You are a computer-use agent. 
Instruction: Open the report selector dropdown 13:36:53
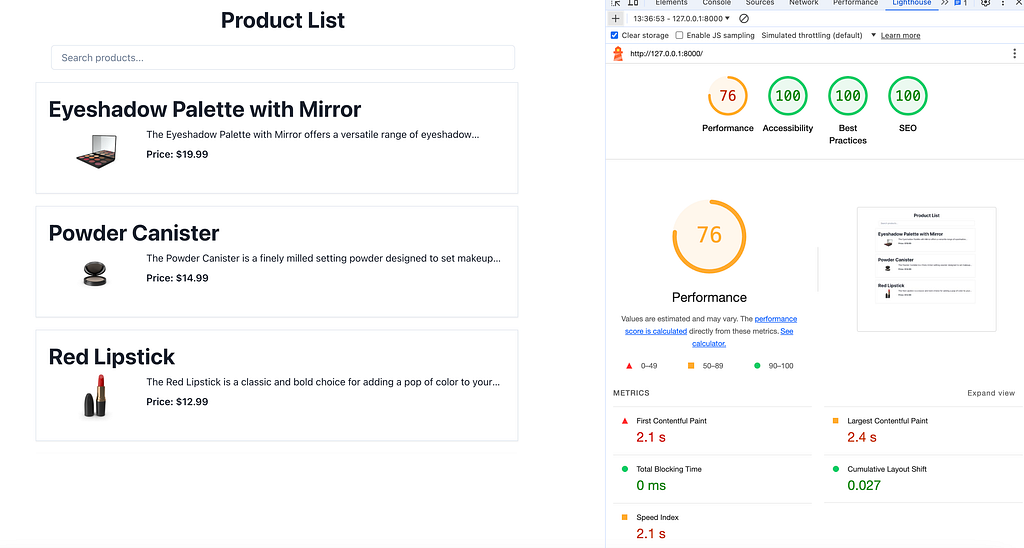point(681,18)
